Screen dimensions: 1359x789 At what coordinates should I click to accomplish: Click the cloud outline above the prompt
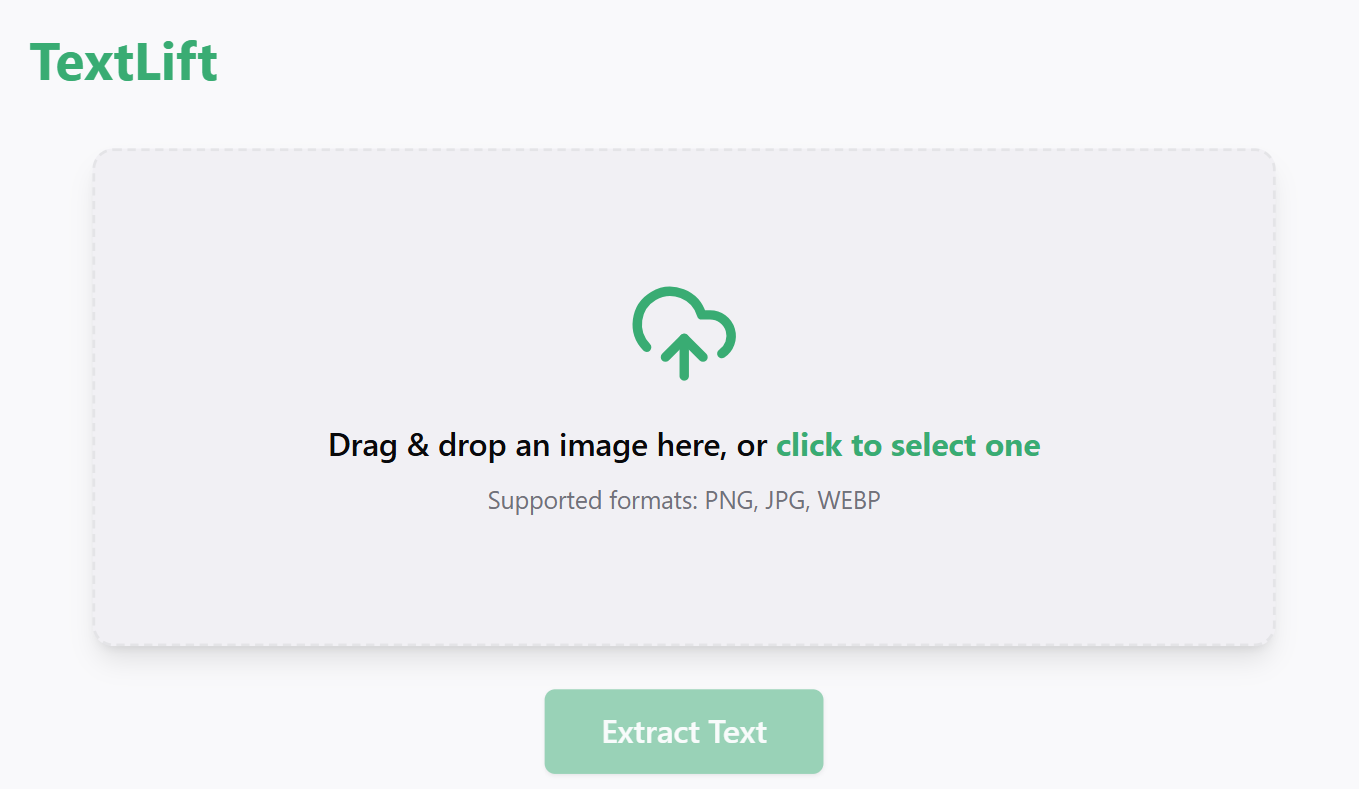684,320
